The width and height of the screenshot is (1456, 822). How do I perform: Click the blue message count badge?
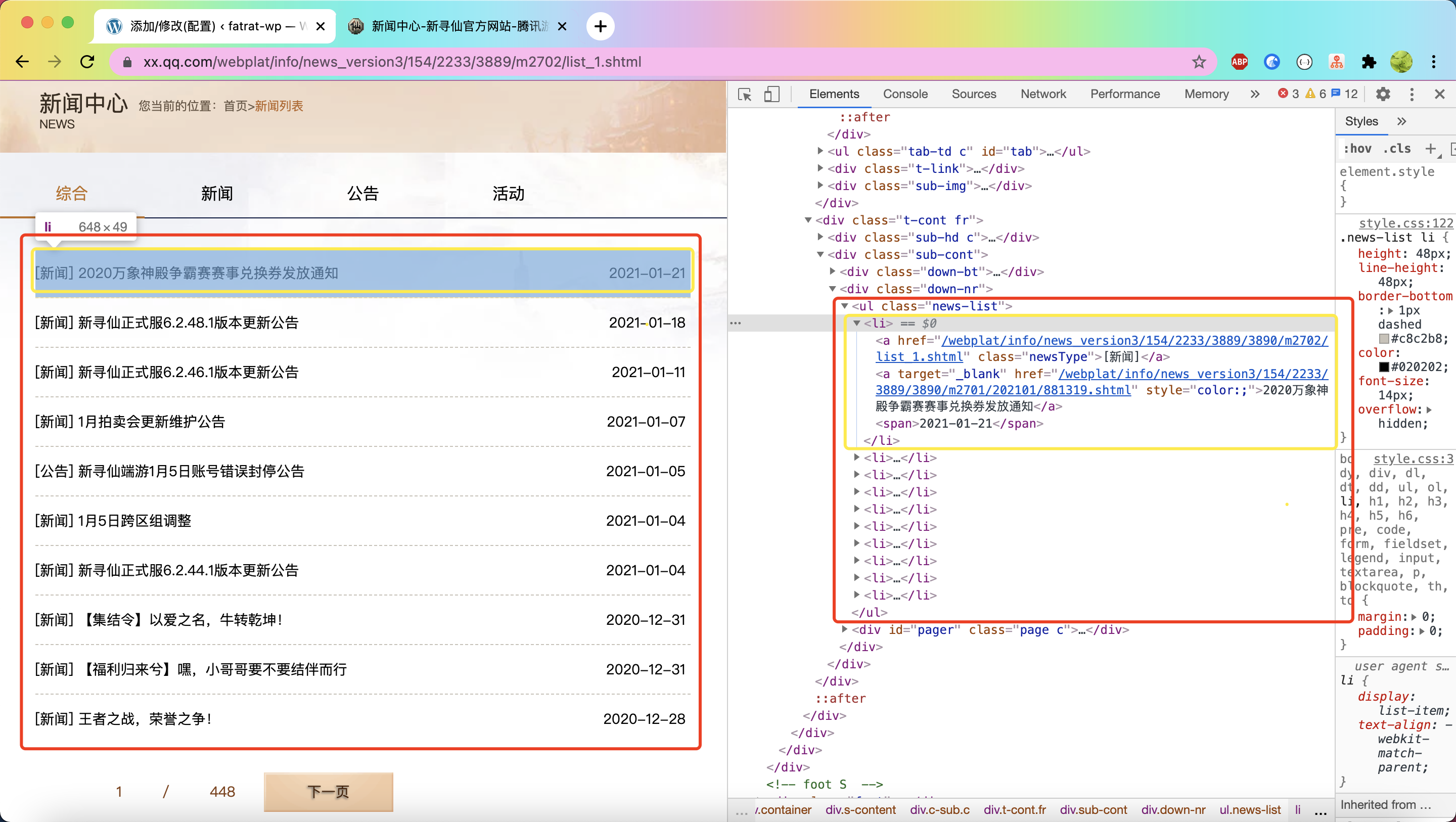(x=1345, y=94)
